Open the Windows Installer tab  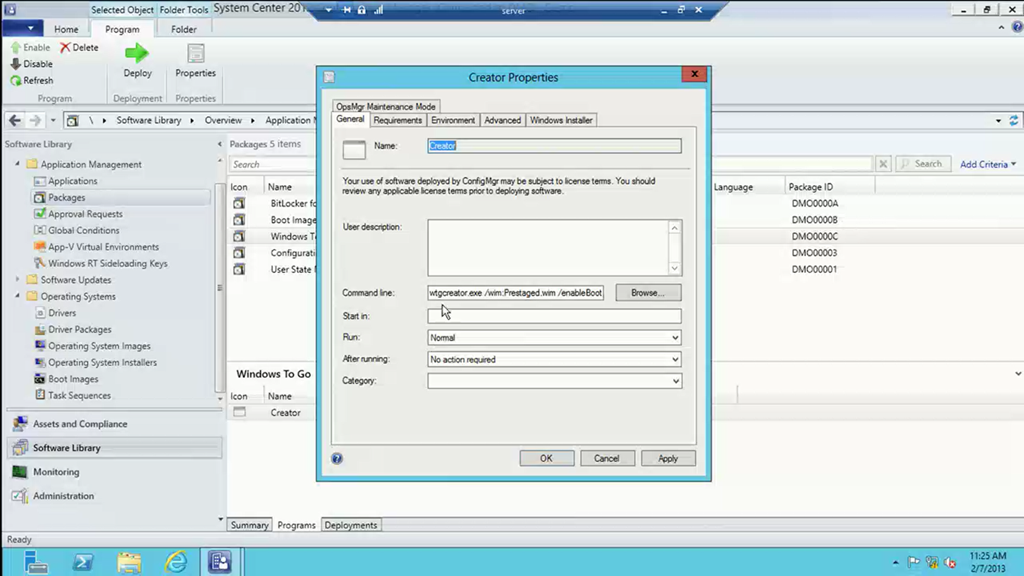click(x=561, y=120)
